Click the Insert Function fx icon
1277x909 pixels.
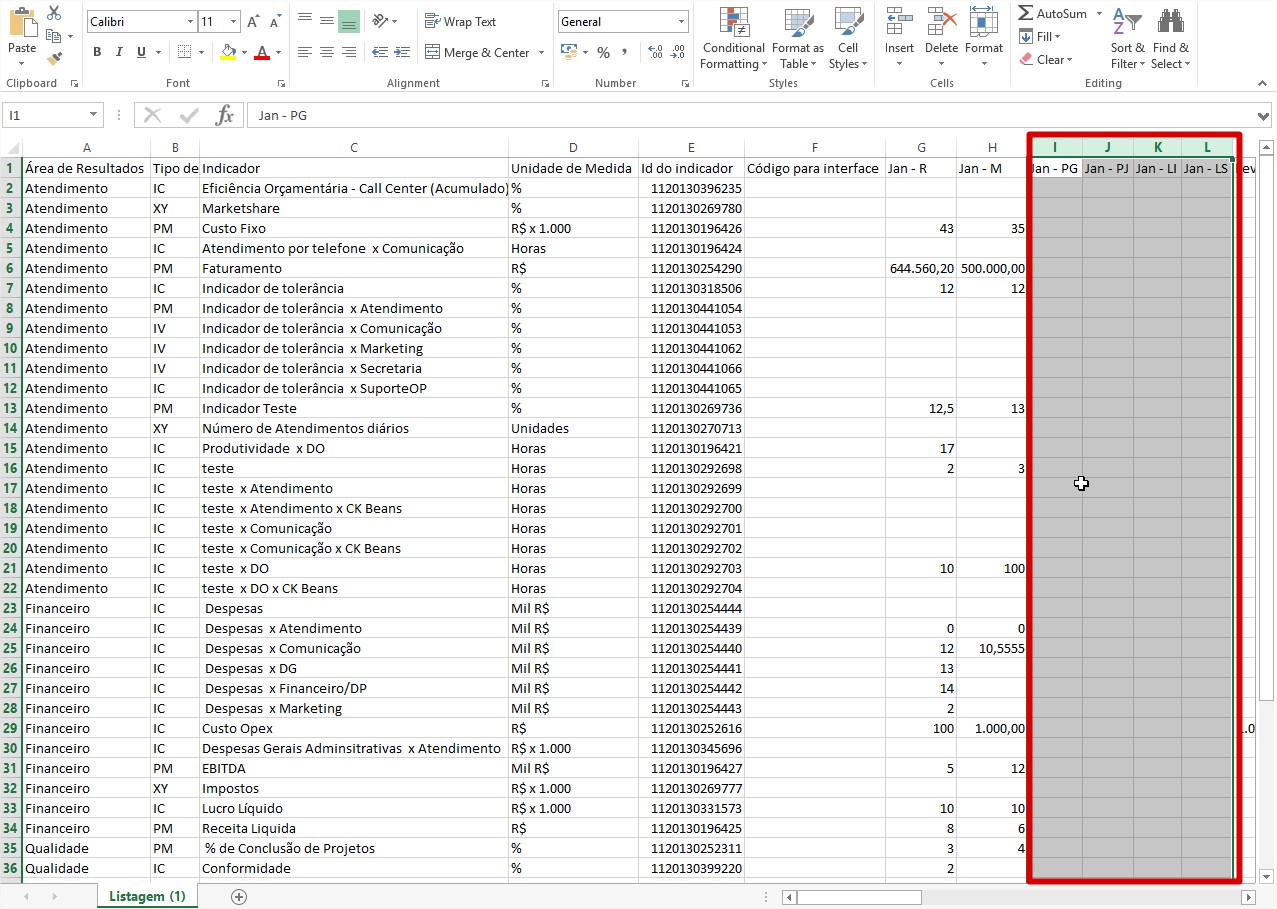coord(225,116)
